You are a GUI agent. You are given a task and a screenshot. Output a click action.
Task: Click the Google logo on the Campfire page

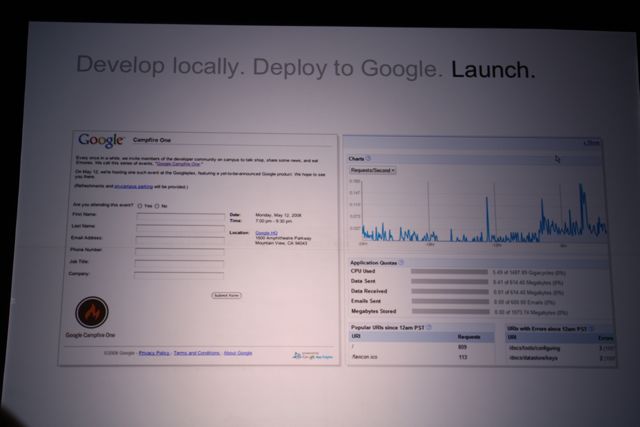click(x=101, y=140)
